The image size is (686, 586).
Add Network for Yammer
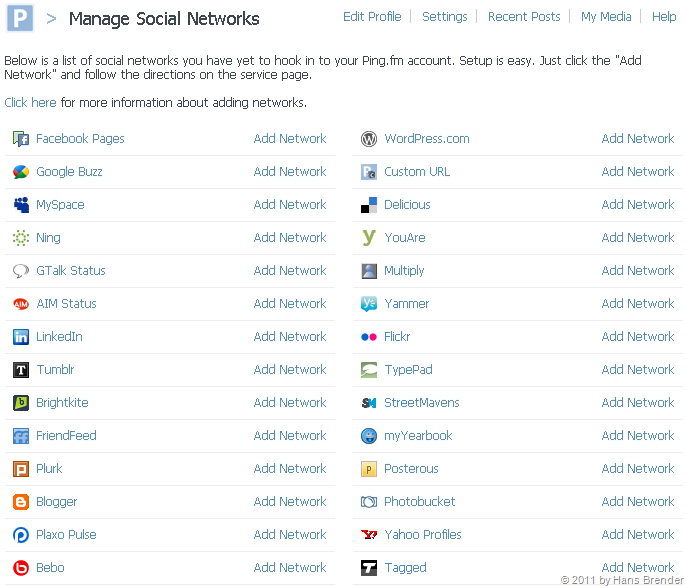point(638,304)
